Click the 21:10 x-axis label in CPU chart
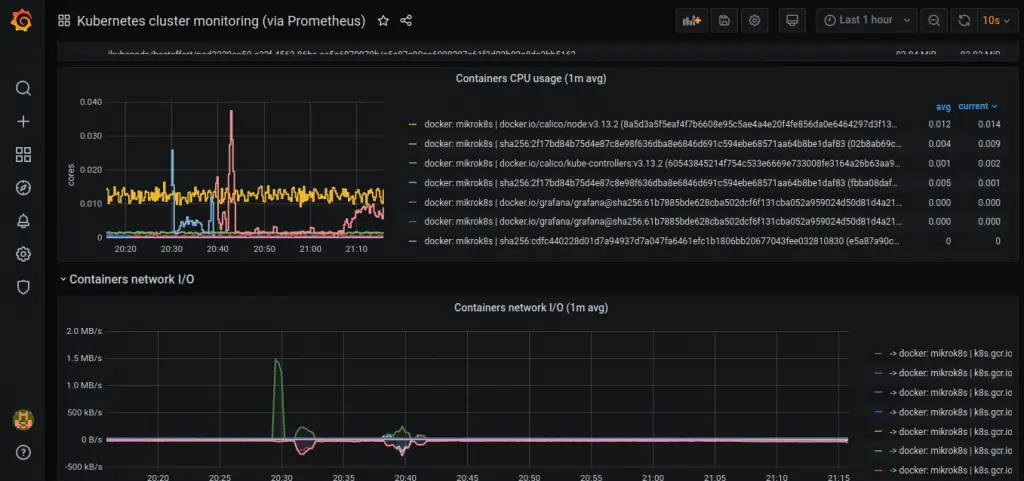 pos(356,249)
